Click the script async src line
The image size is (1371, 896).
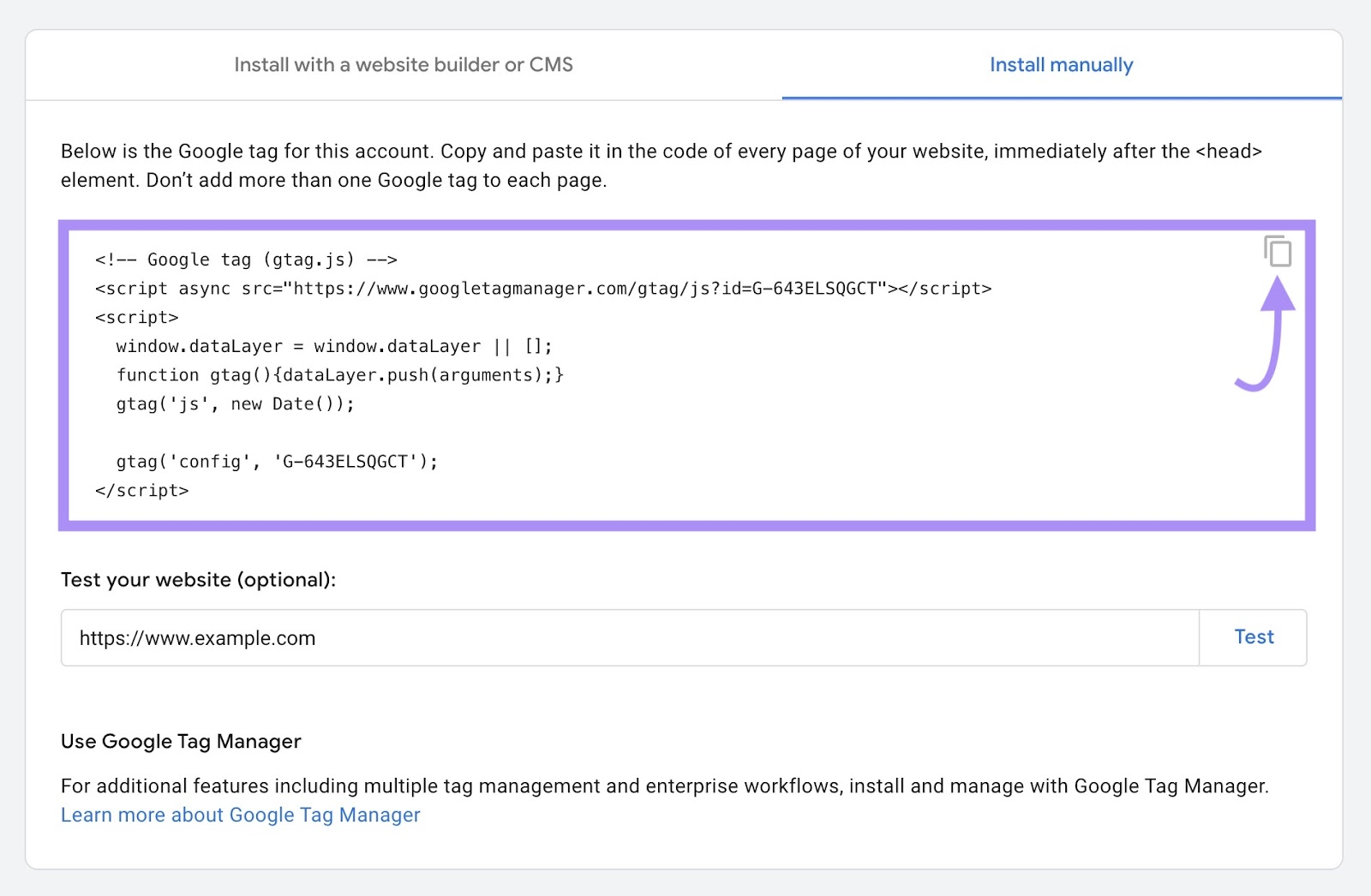click(x=545, y=289)
